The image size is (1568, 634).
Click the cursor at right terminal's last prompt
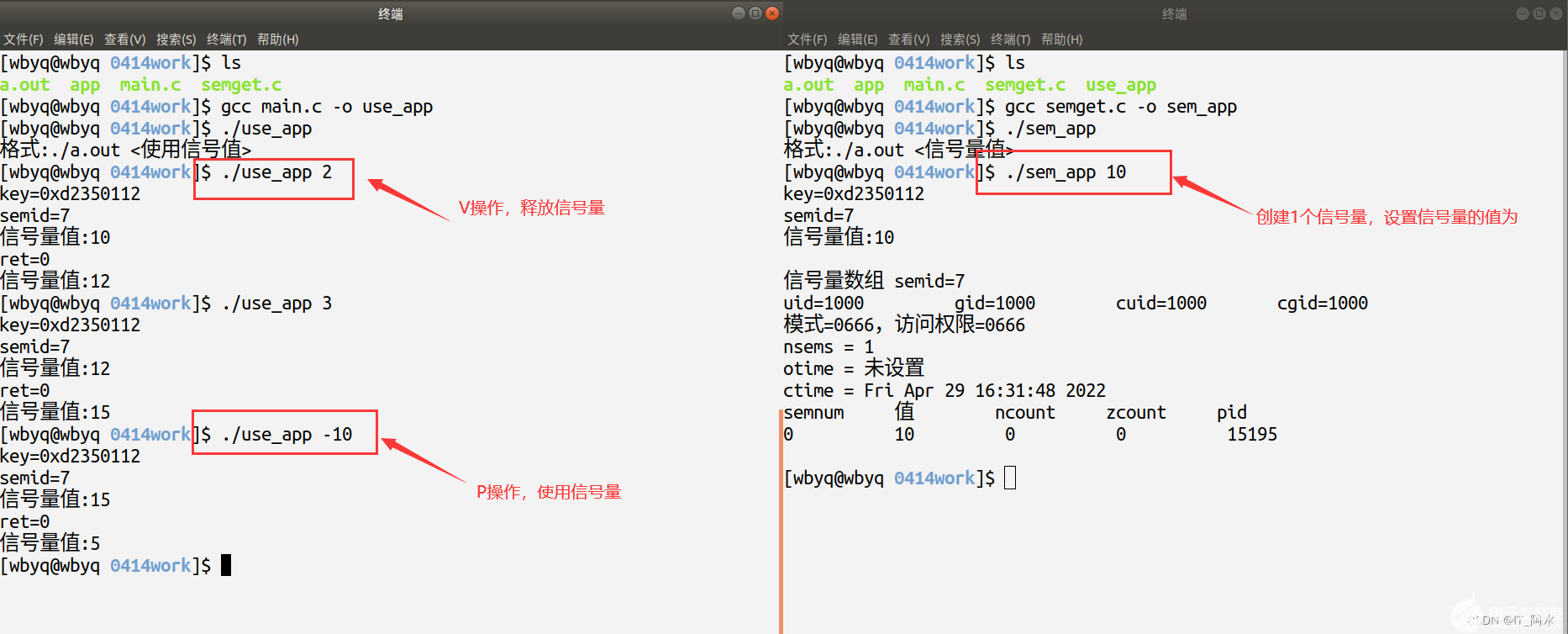pos(1010,478)
